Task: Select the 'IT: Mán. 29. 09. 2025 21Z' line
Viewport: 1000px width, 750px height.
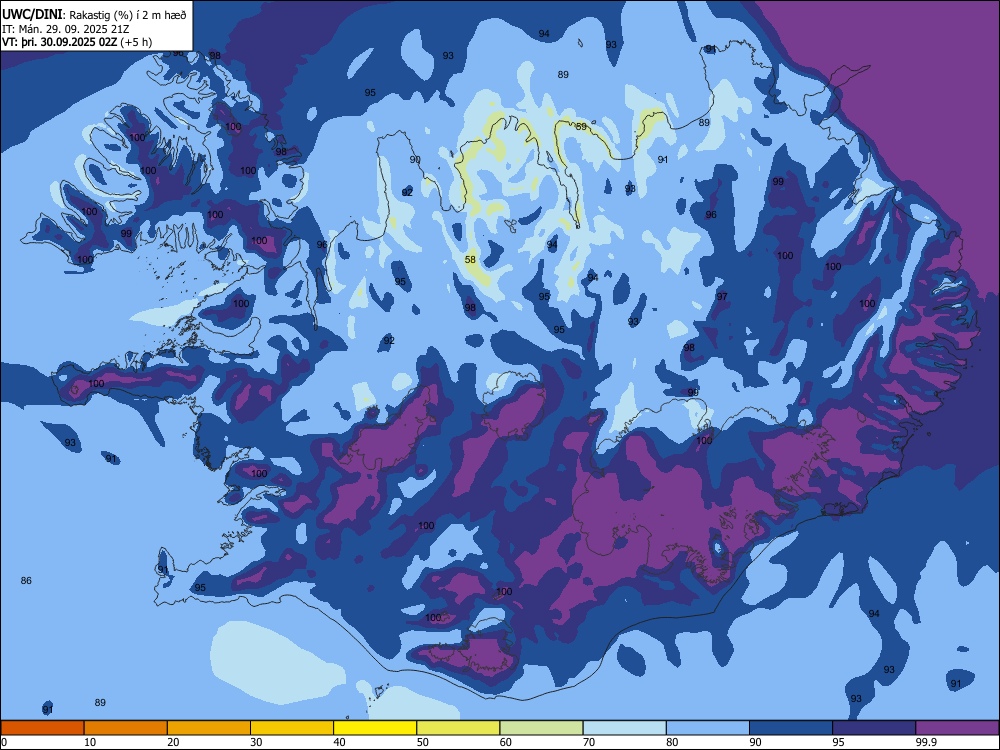Action: (66, 29)
